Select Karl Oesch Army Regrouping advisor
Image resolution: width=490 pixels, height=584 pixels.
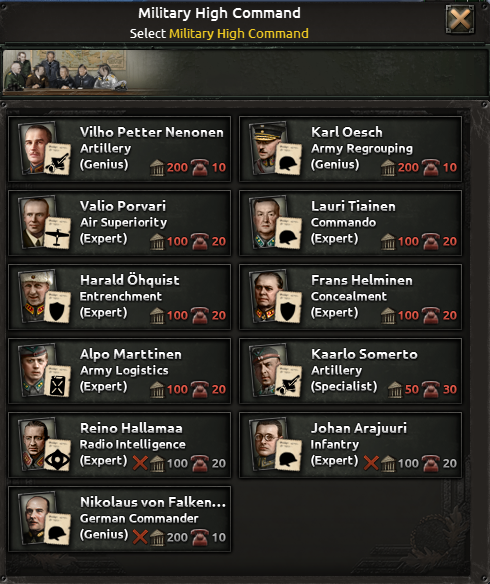(350, 149)
